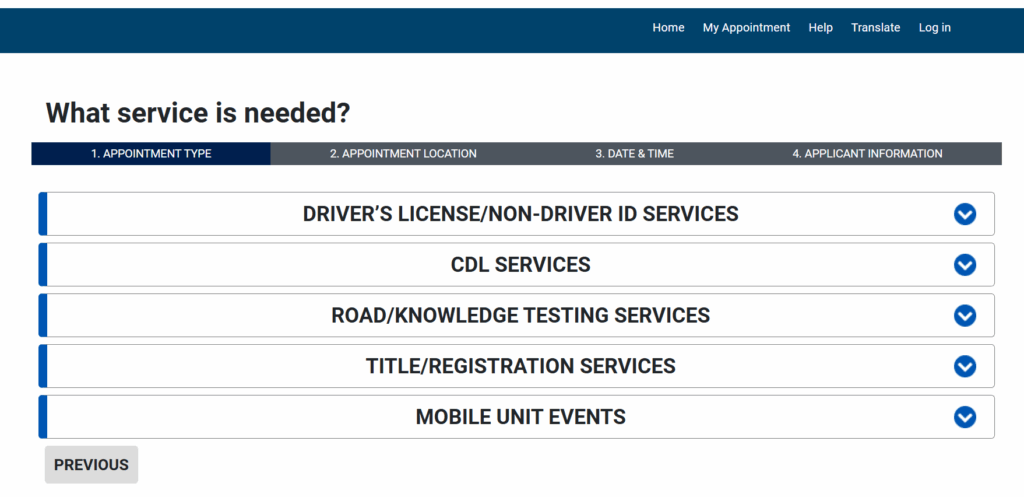Expand the CDL Services section title
Image resolution: width=1024 pixels, height=497 pixels.
coord(520,265)
